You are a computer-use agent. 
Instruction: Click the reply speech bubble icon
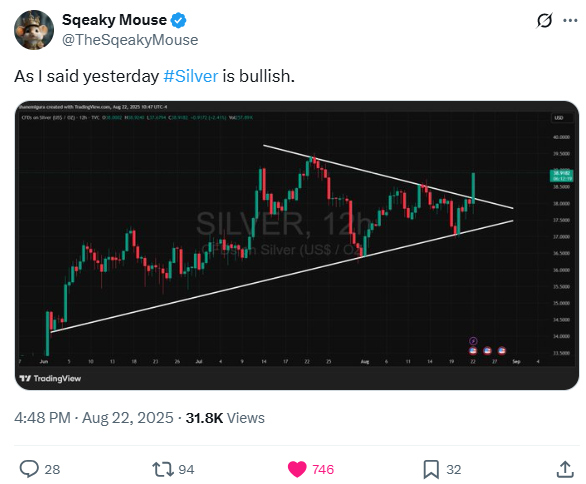tap(29, 469)
